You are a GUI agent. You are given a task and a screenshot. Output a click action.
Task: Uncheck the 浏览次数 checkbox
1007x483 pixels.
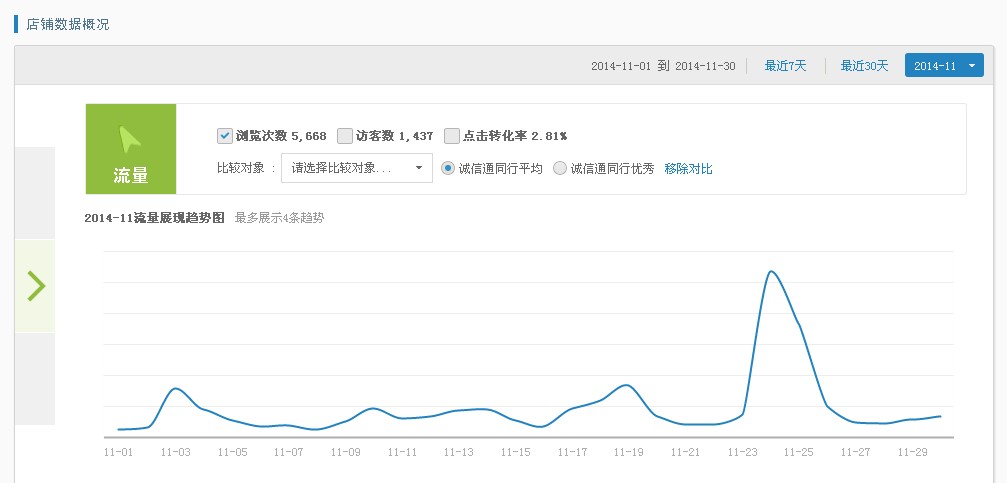224,136
